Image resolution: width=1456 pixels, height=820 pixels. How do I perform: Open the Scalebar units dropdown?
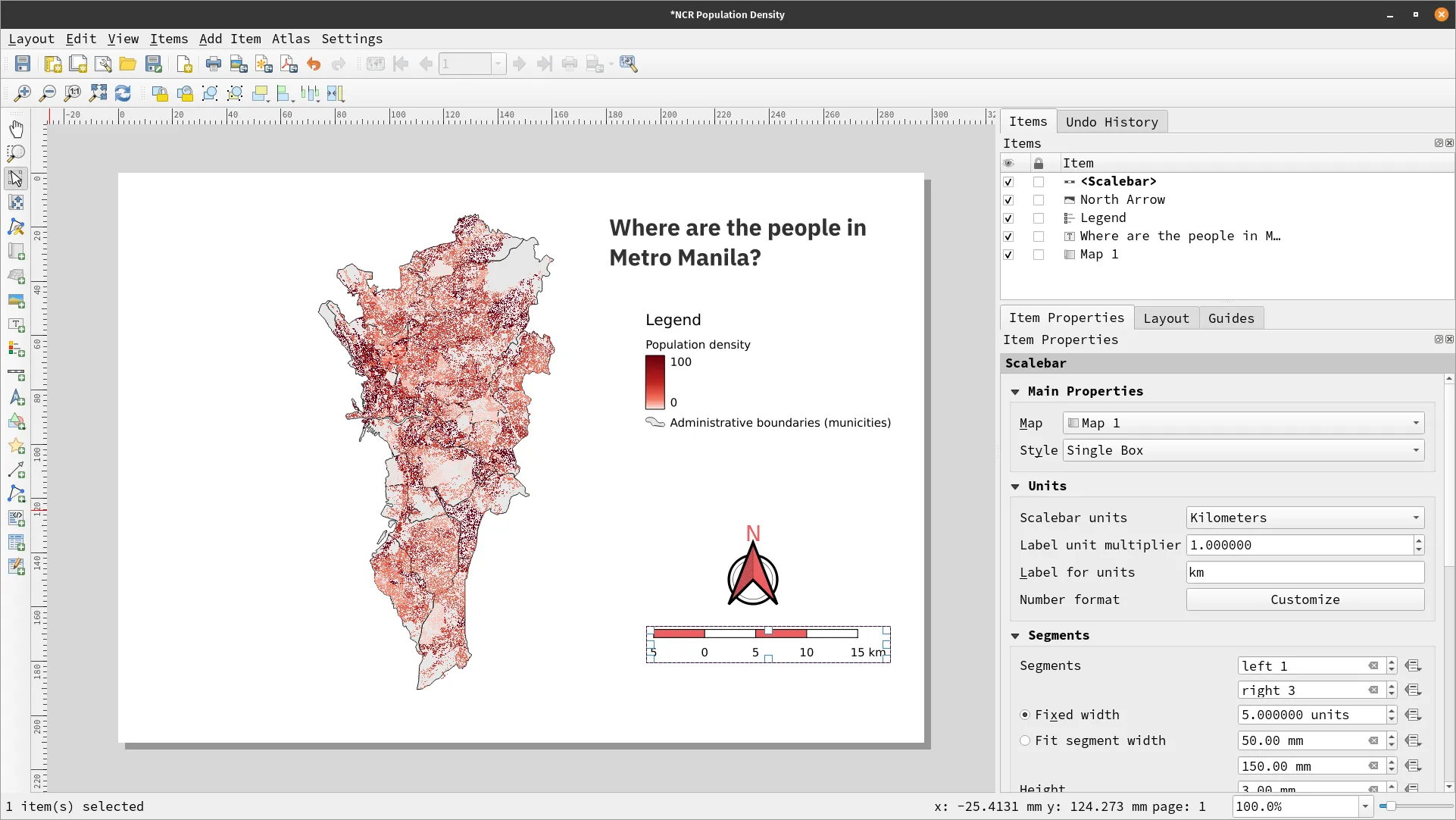(x=1304, y=518)
